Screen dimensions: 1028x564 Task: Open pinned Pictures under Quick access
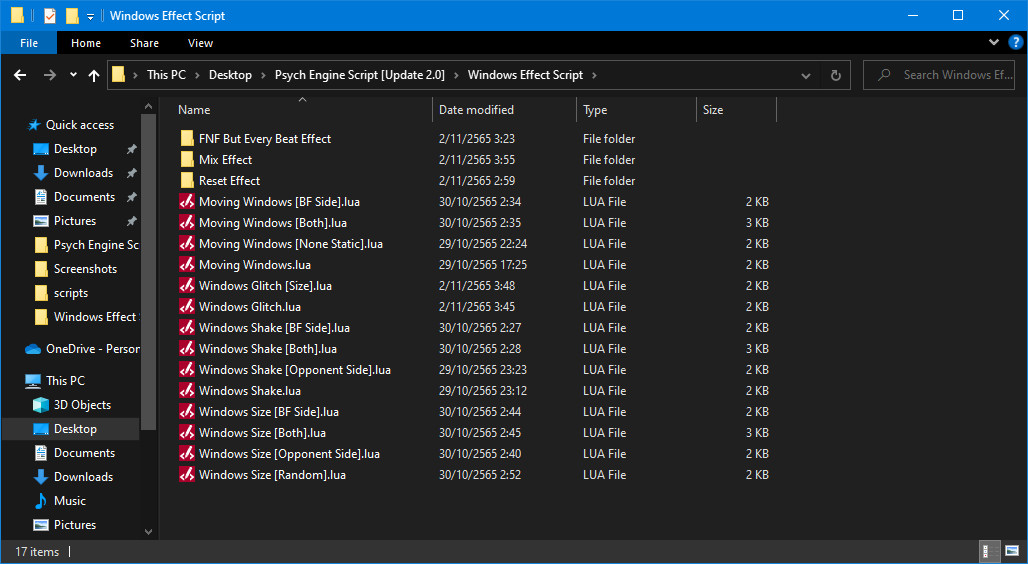point(75,220)
